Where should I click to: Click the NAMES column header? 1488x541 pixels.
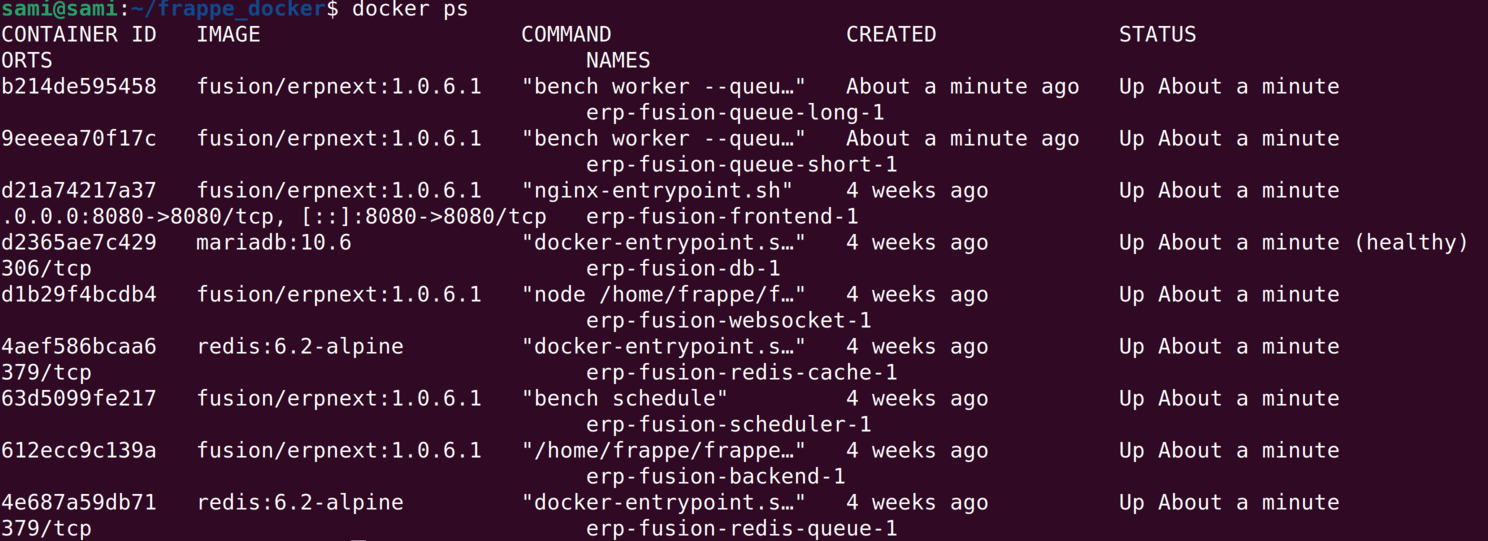pos(618,61)
